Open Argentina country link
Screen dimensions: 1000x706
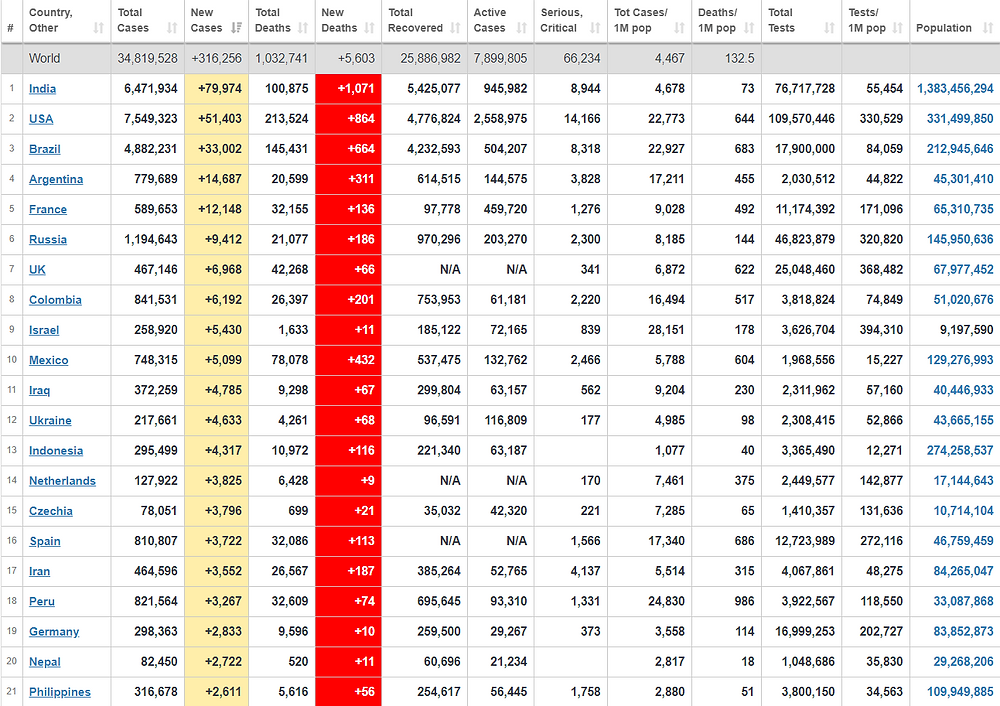(55, 179)
